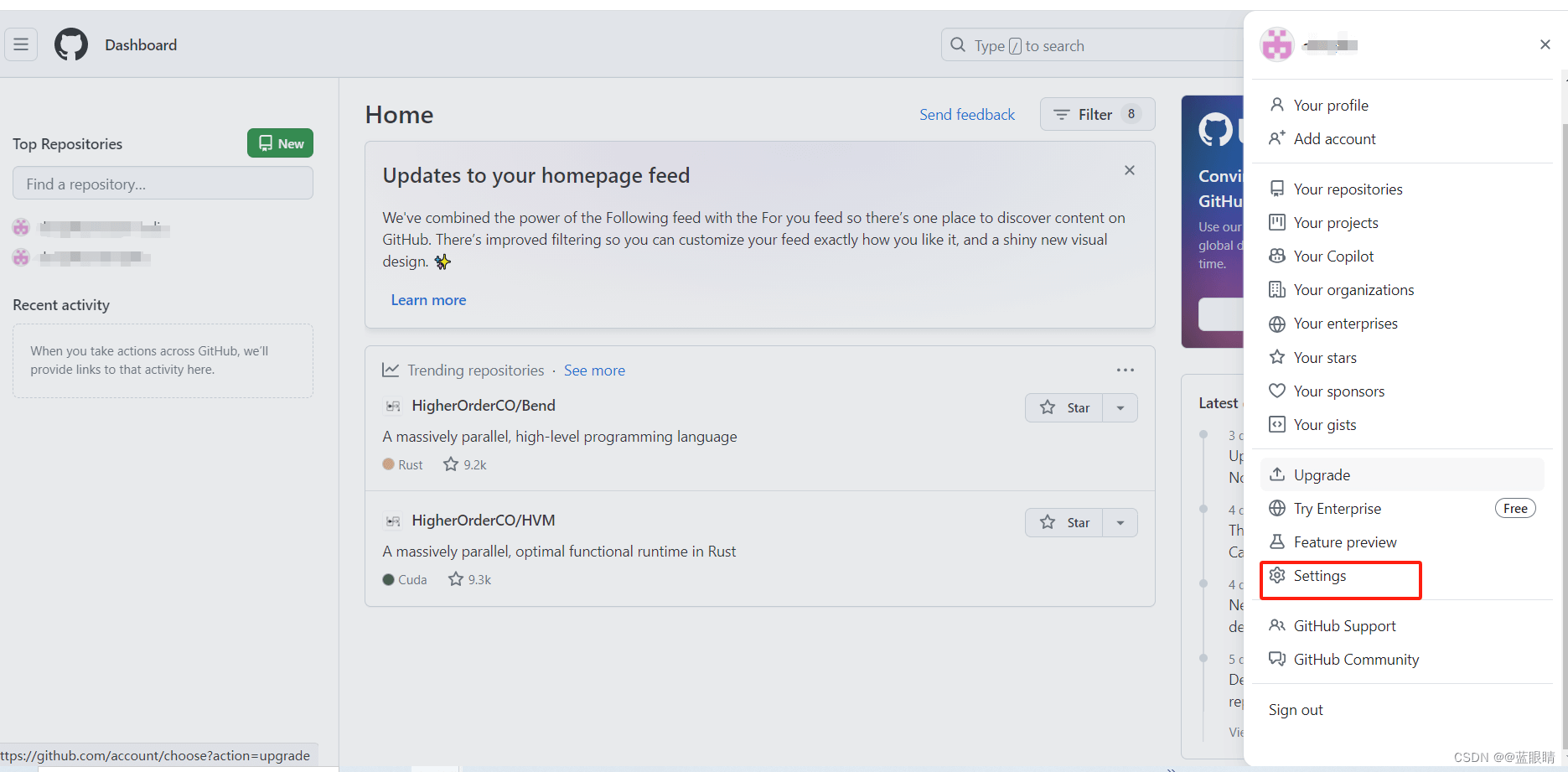This screenshot has width=1568, height=772.
Task: Click the Your stars star icon
Action: coord(1277,357)
